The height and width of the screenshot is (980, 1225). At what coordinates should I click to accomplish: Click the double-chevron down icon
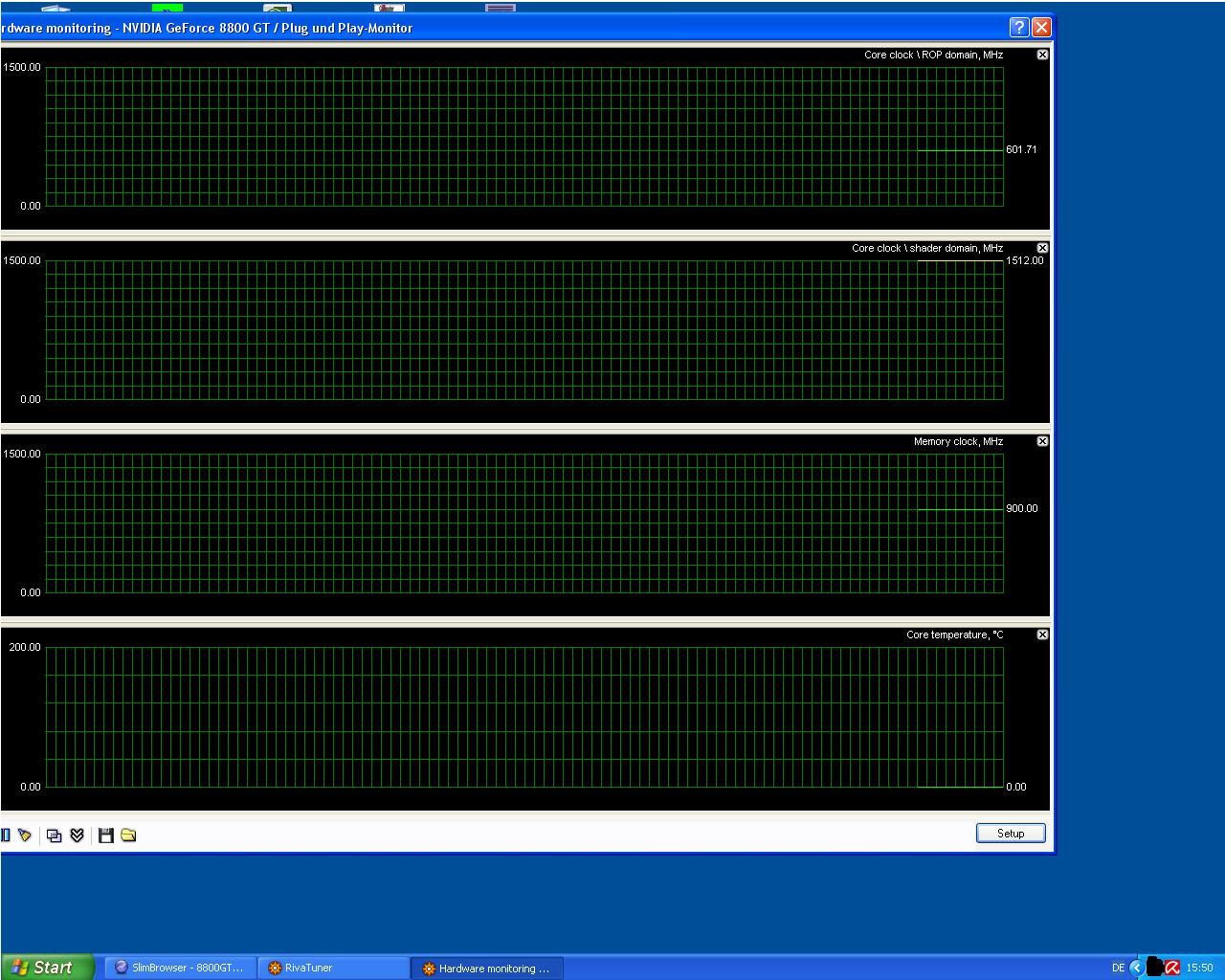(78, 835)
